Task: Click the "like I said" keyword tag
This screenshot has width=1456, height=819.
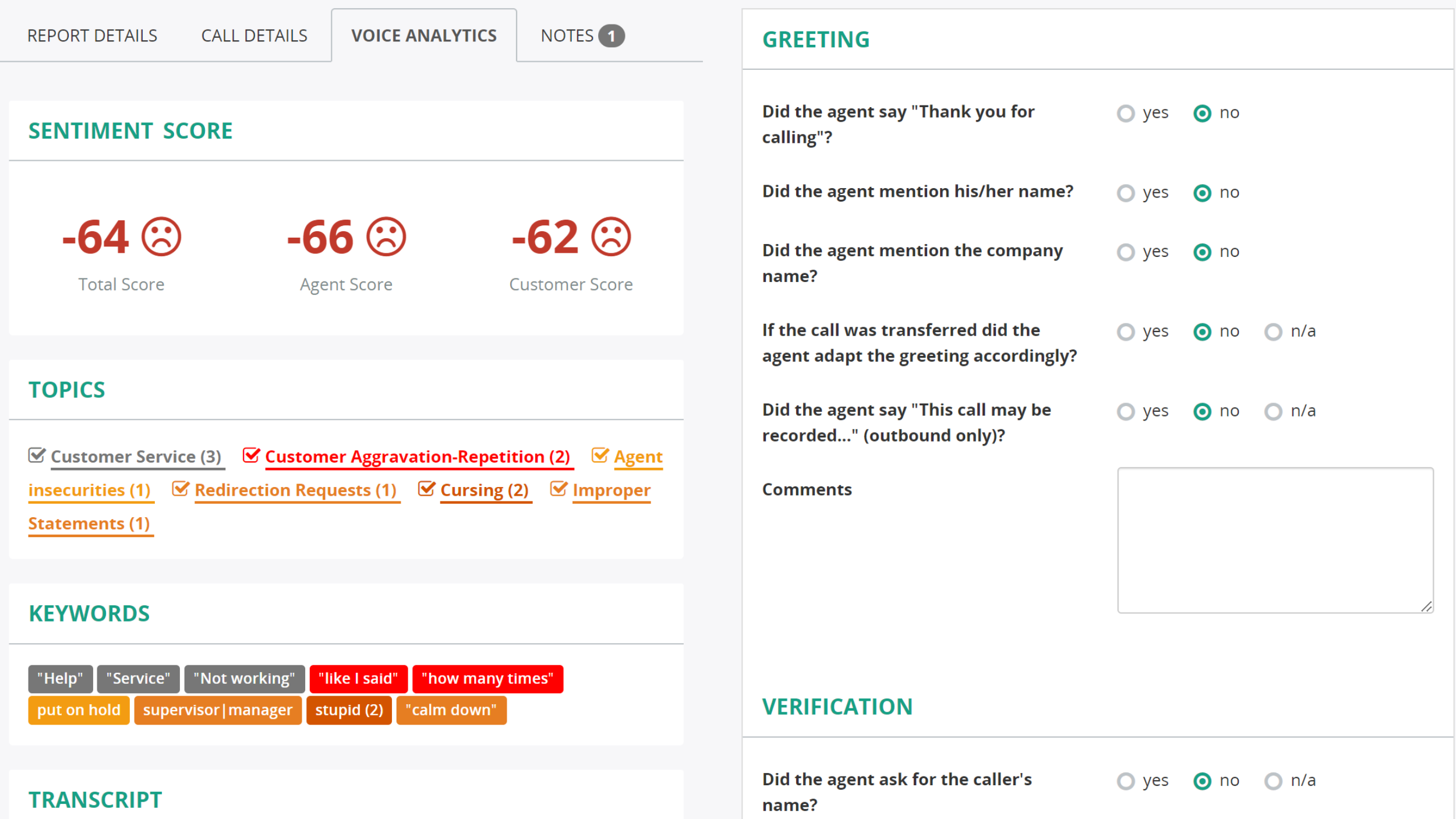Action: (358, 679)
